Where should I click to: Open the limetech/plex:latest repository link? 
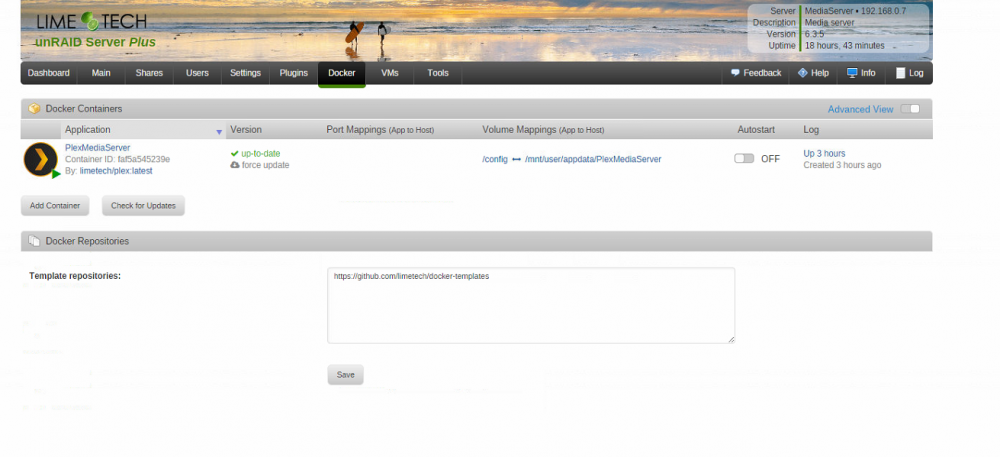pos(116,171)
